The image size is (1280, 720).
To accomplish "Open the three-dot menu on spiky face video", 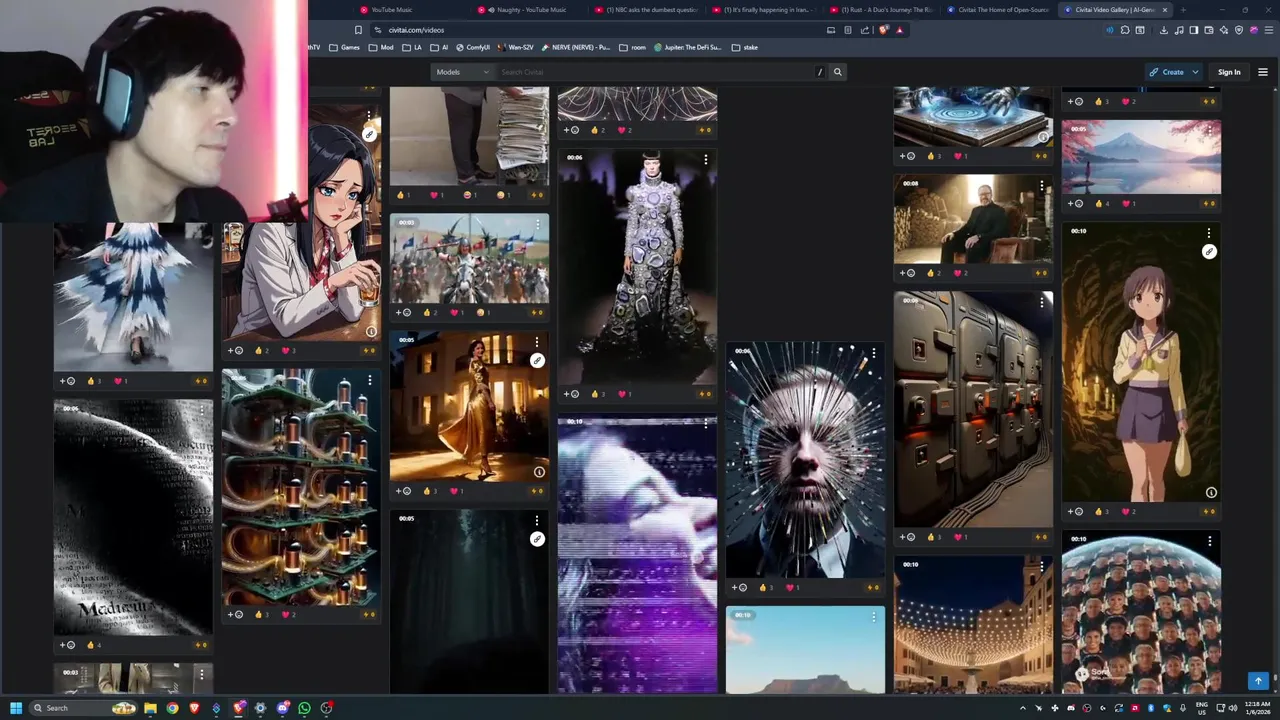I will [x=873, y=354].
